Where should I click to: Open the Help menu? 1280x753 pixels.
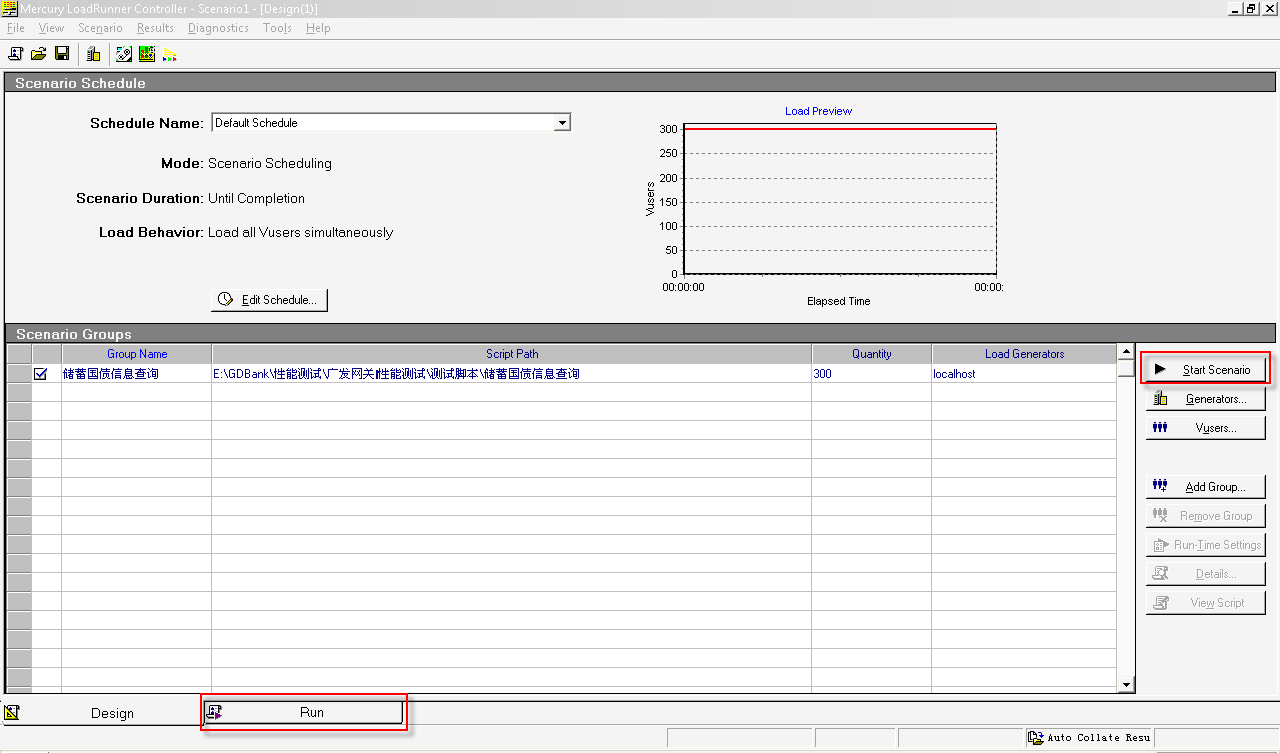(x=318, y=28)
